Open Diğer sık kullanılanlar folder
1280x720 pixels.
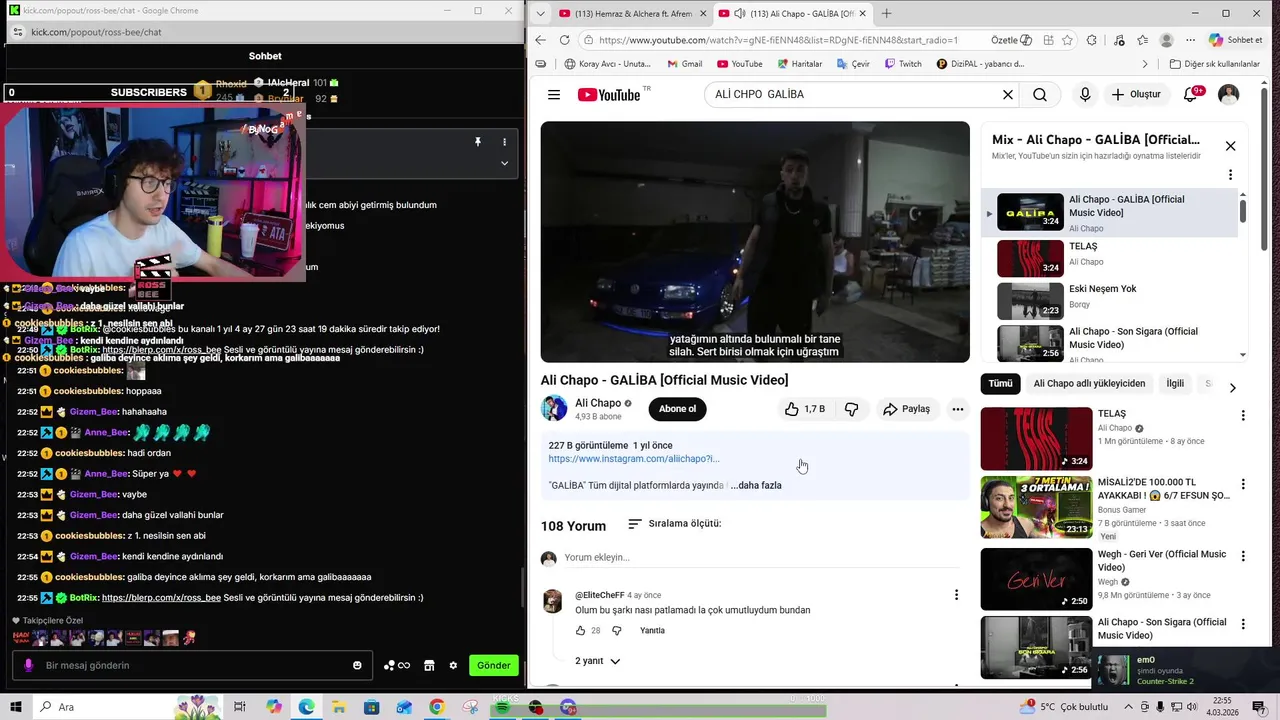click(1214, 64)
